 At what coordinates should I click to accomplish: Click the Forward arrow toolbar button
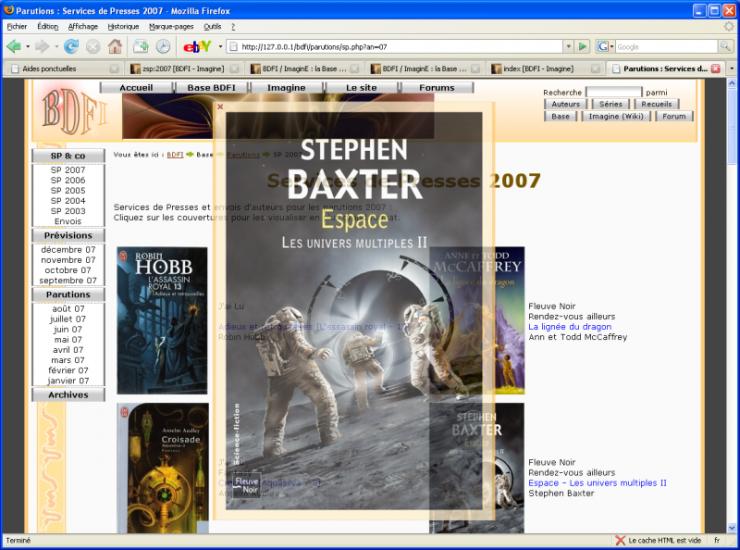[42, 46]
